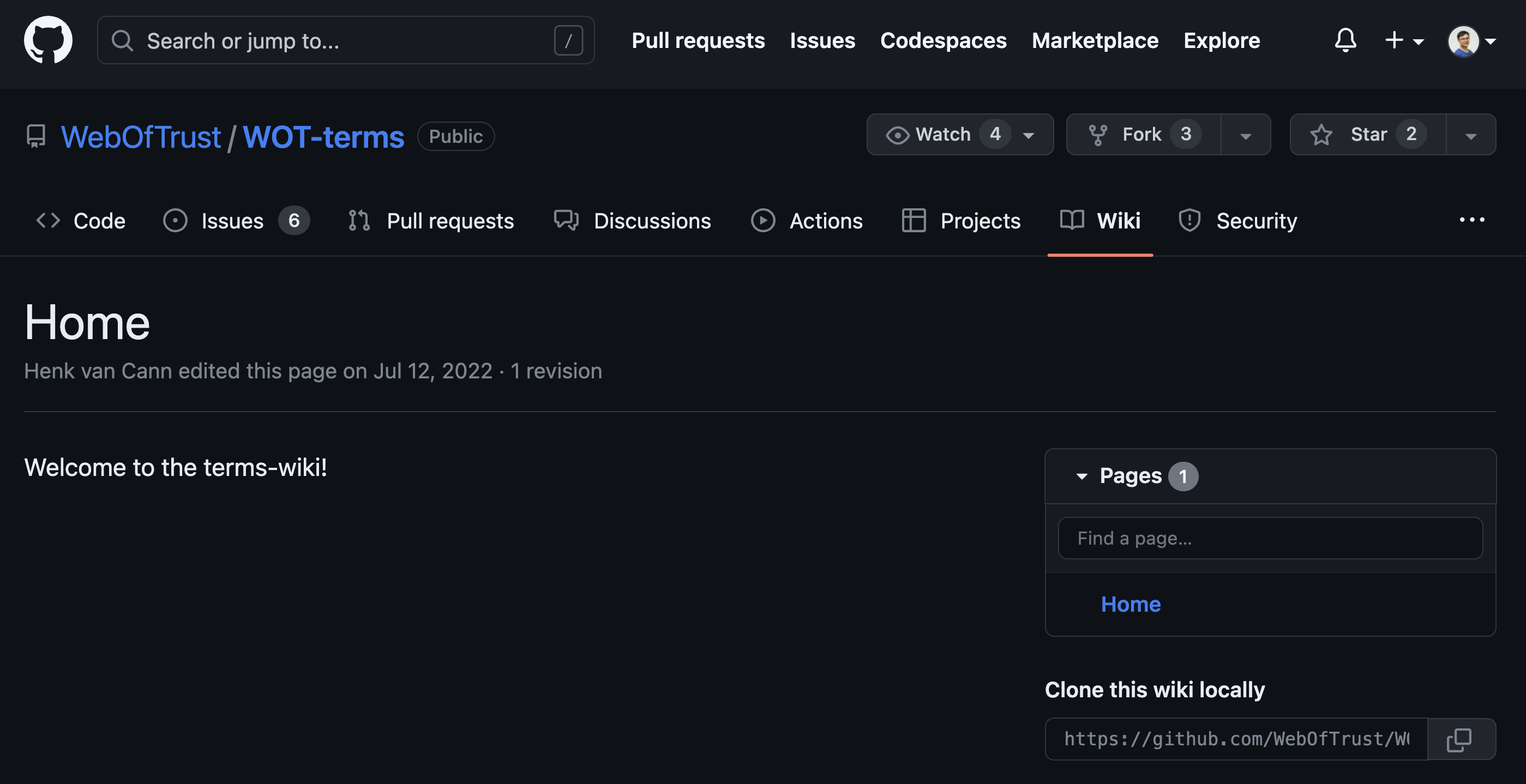Click the three-dot overflow menu icon
Image resolution: width=1526 pixels, height=784 pixels.
click(x=1471, y=220)
